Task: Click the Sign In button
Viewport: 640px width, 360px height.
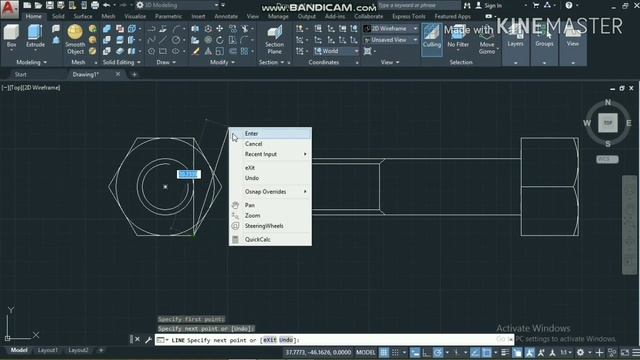Action: (x=489, y=5)
